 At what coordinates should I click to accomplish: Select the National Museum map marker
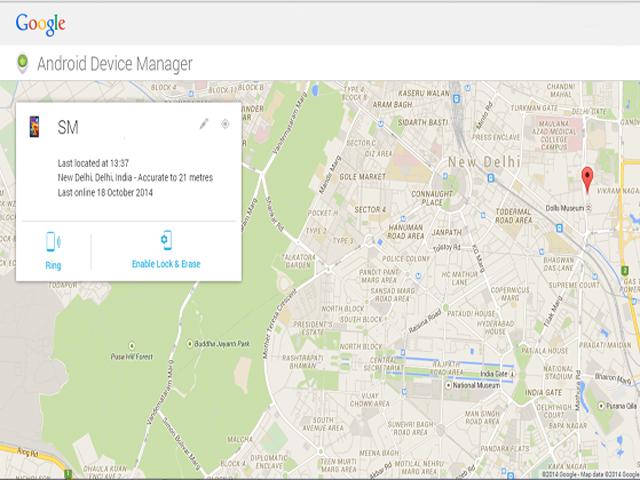[x=446, y=385]
